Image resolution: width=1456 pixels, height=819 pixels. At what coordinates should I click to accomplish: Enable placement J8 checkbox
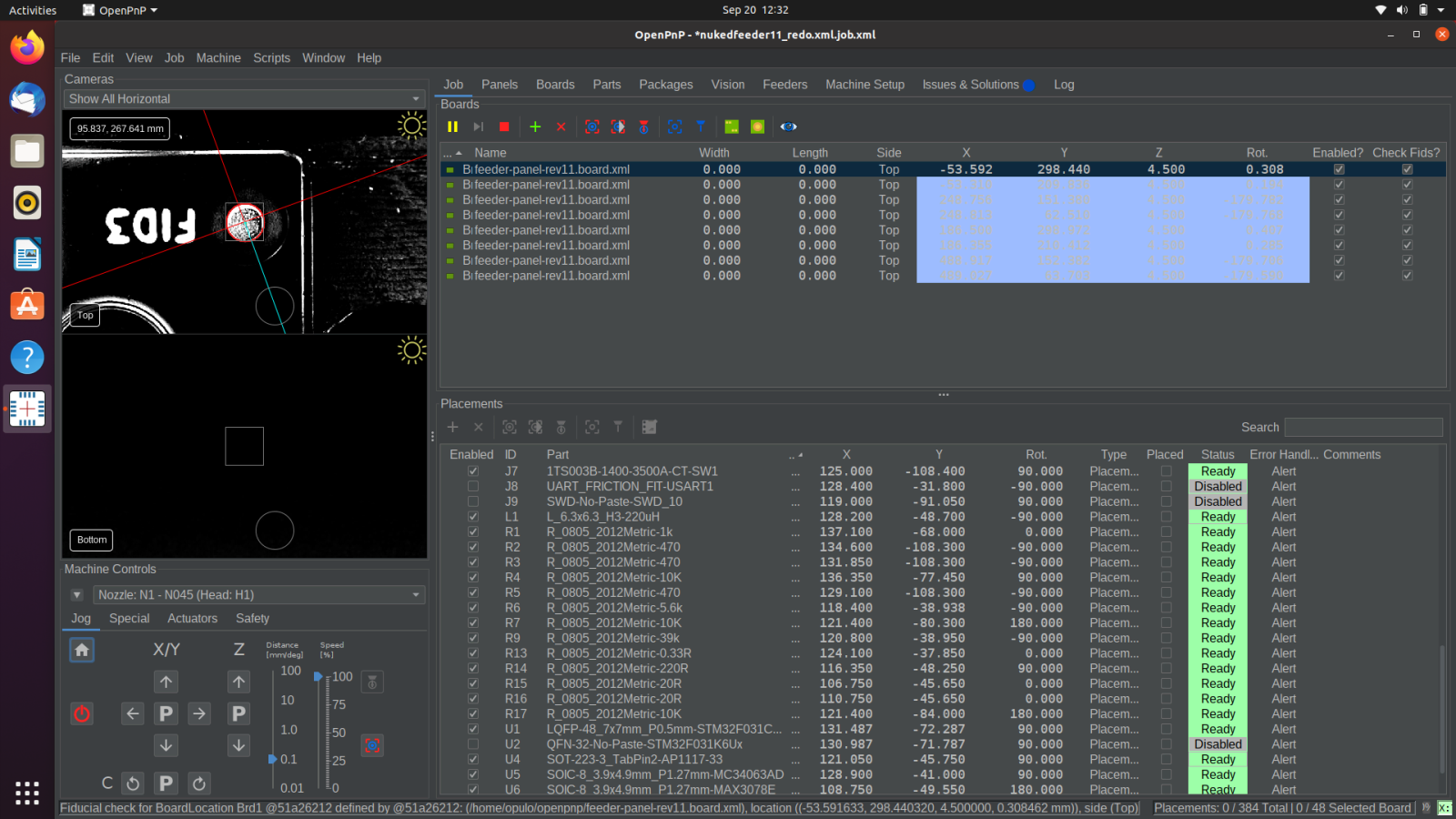tap(473, 487)
